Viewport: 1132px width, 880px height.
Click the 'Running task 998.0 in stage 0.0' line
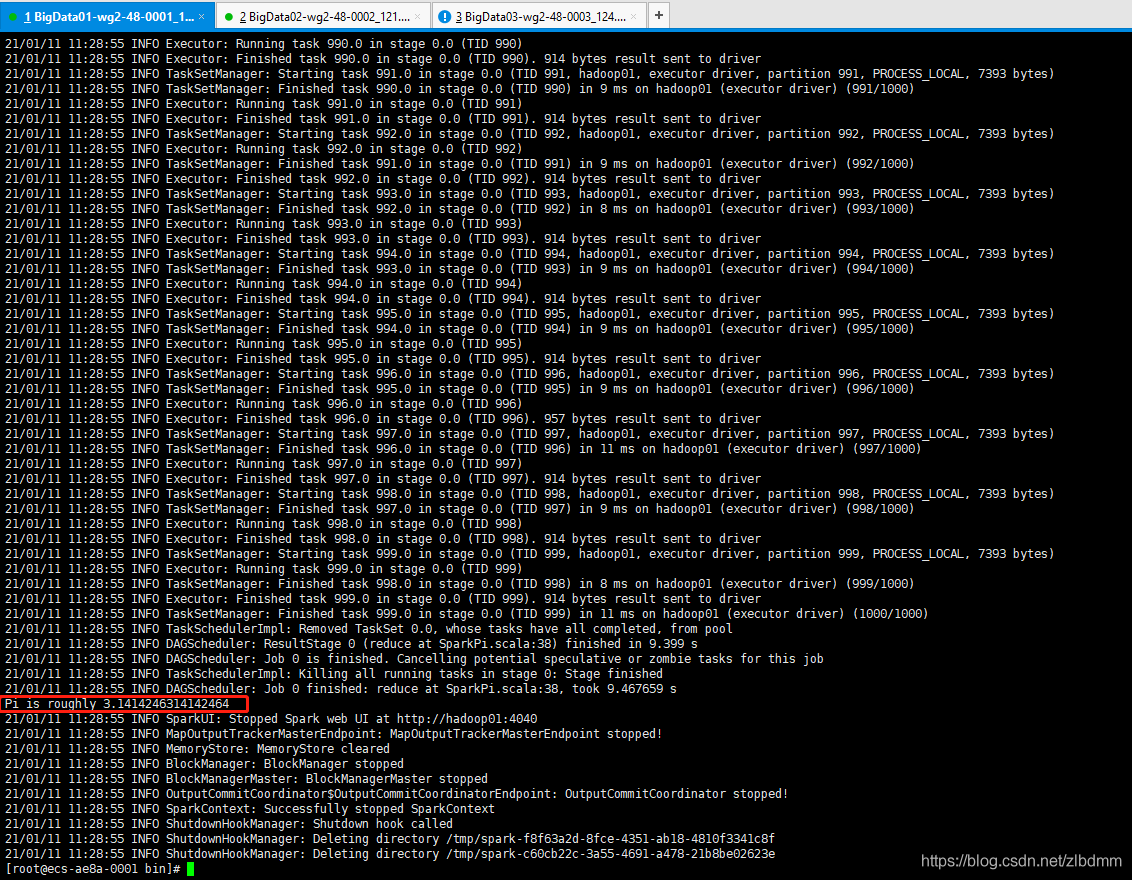[263, 524]
